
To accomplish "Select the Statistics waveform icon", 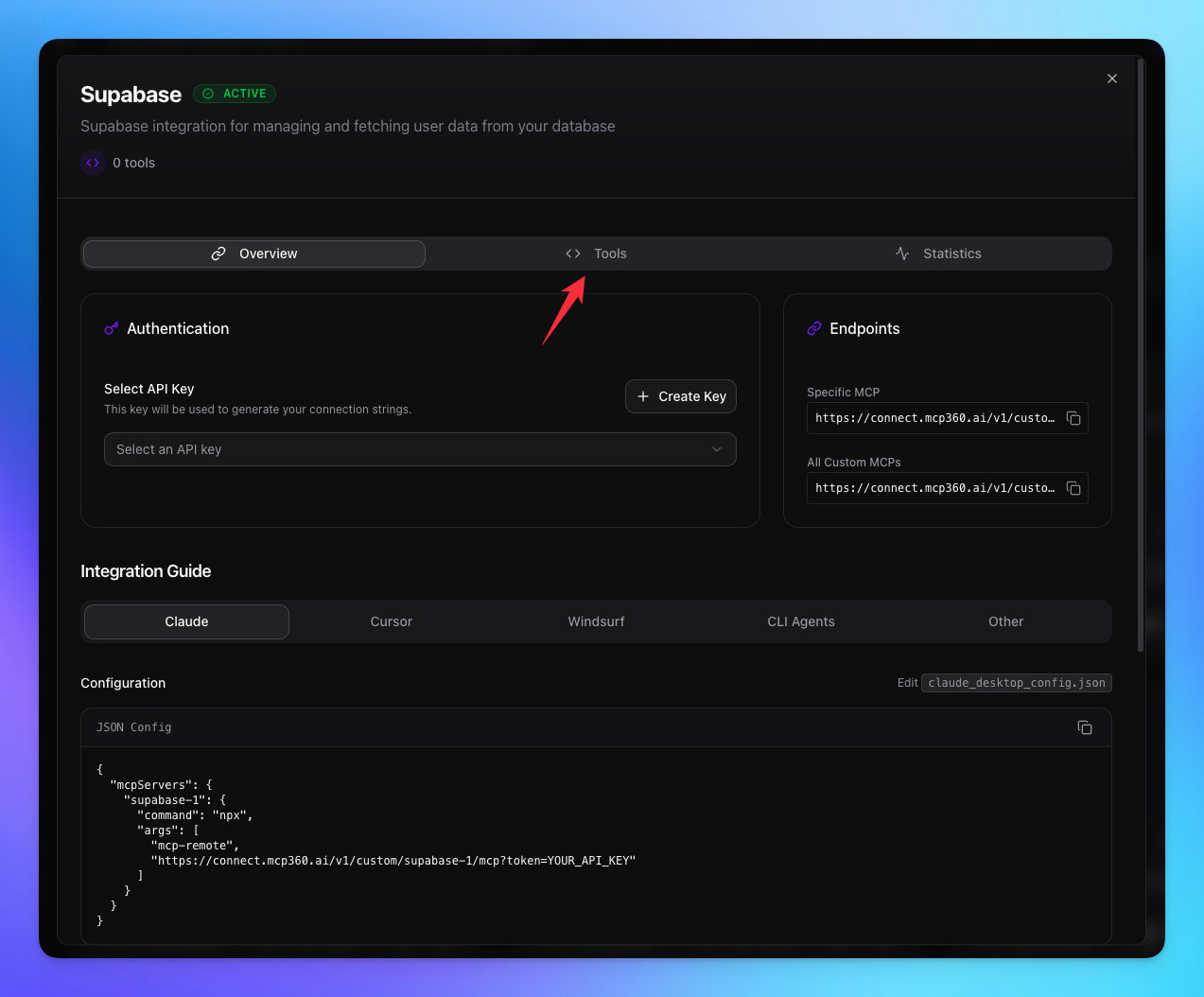I will (x=900, y=254).
